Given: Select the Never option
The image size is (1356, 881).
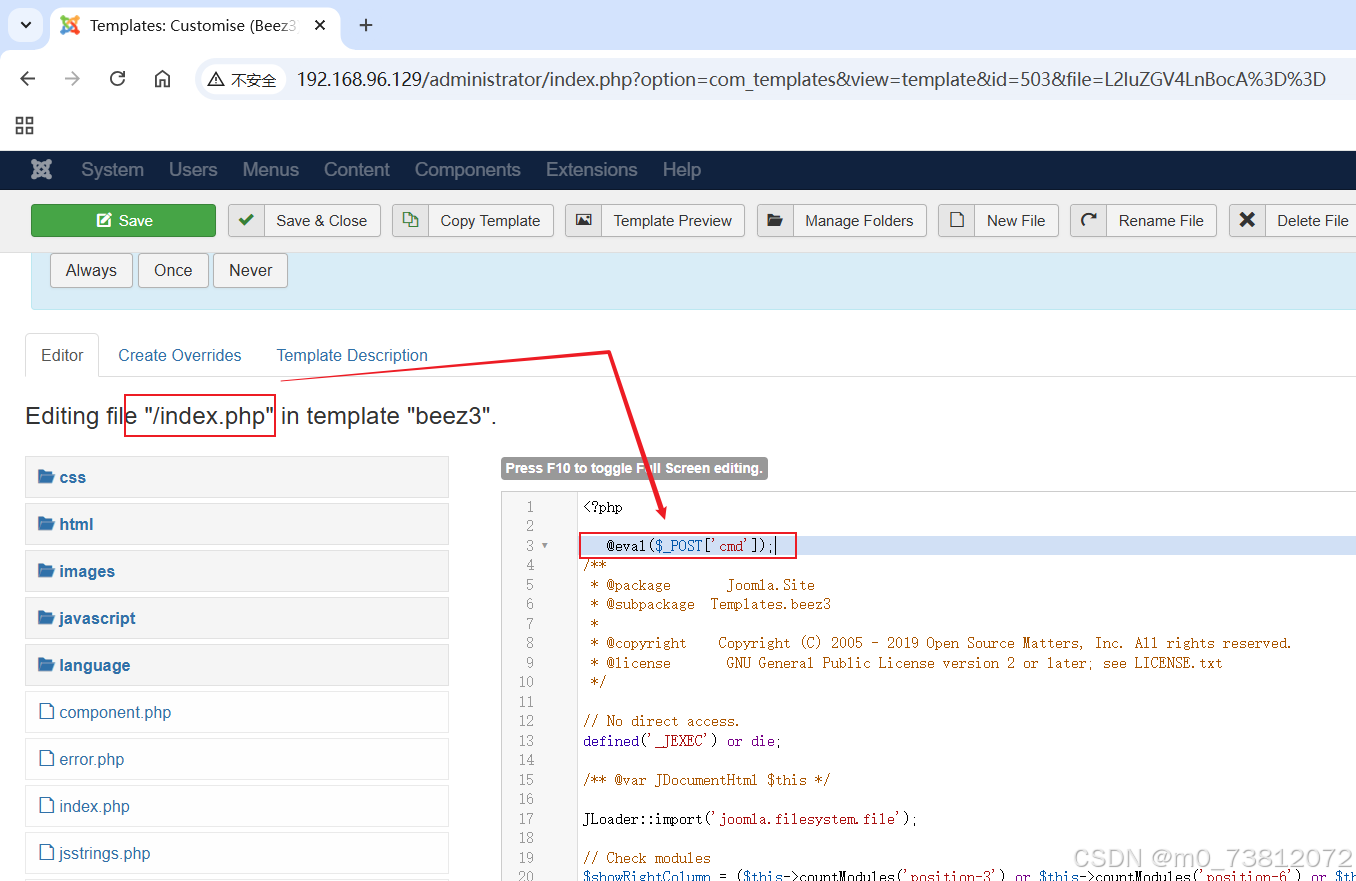Looking at the screenshot, I should click(251, 270).
